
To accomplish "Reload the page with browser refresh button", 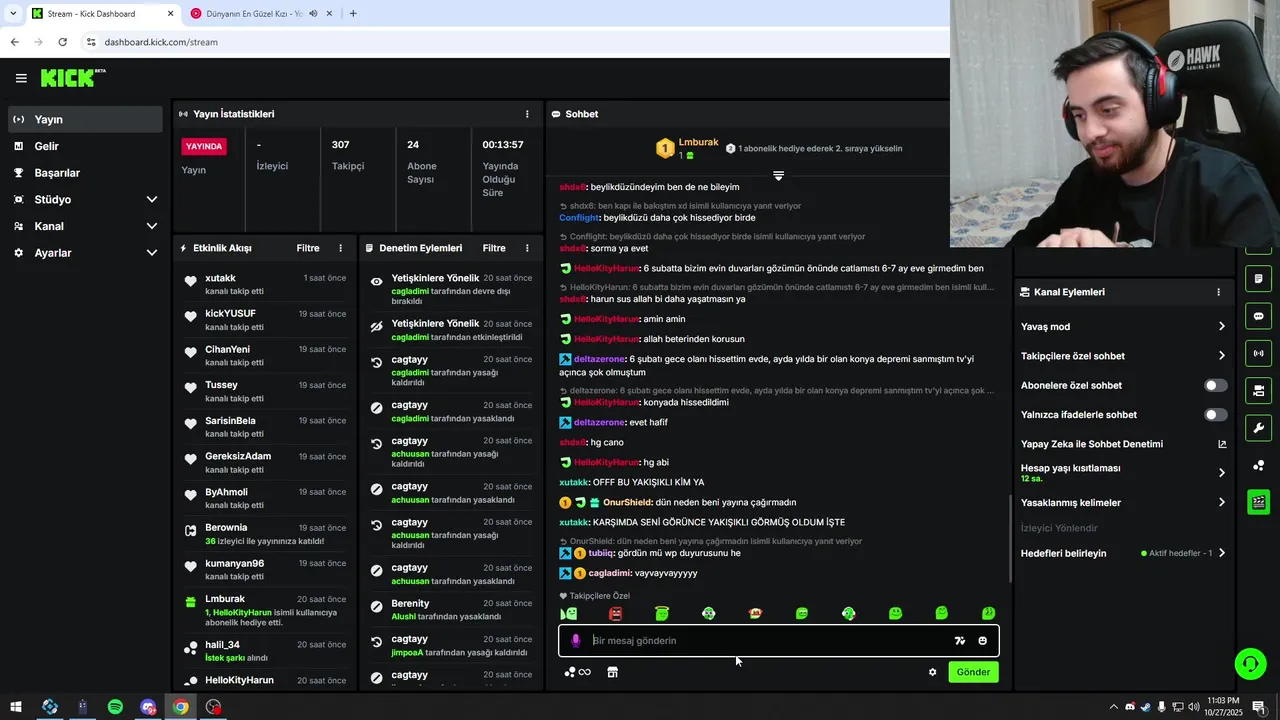I will pyautogui.click(x=62, y=42).
